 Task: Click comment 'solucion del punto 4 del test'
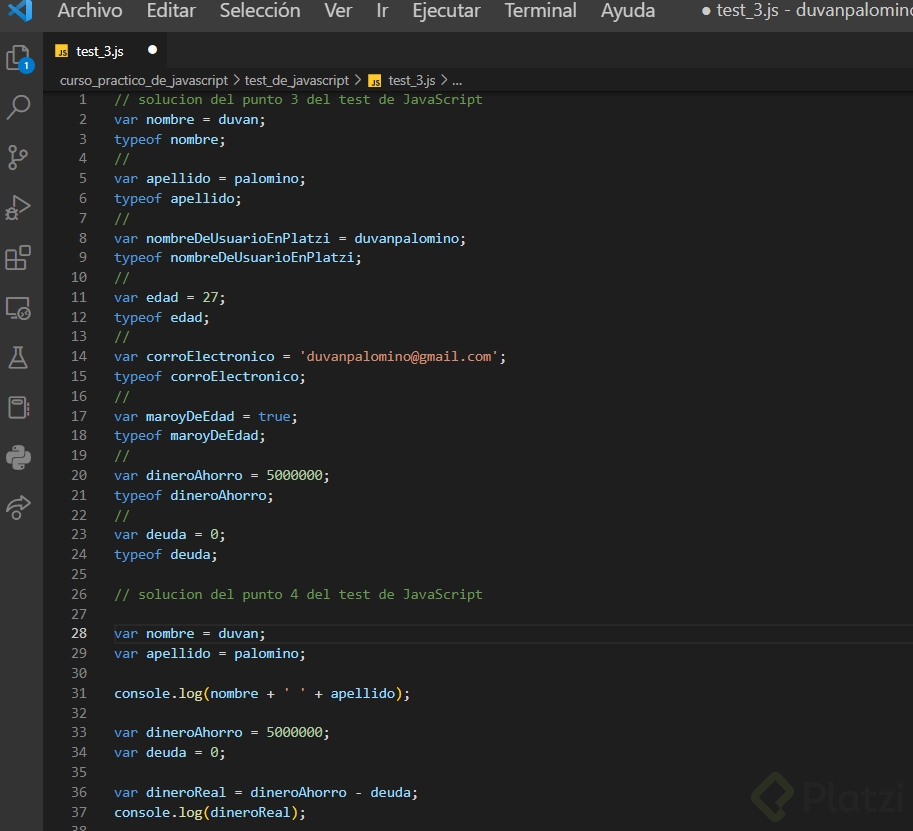[x=254, y=595]
